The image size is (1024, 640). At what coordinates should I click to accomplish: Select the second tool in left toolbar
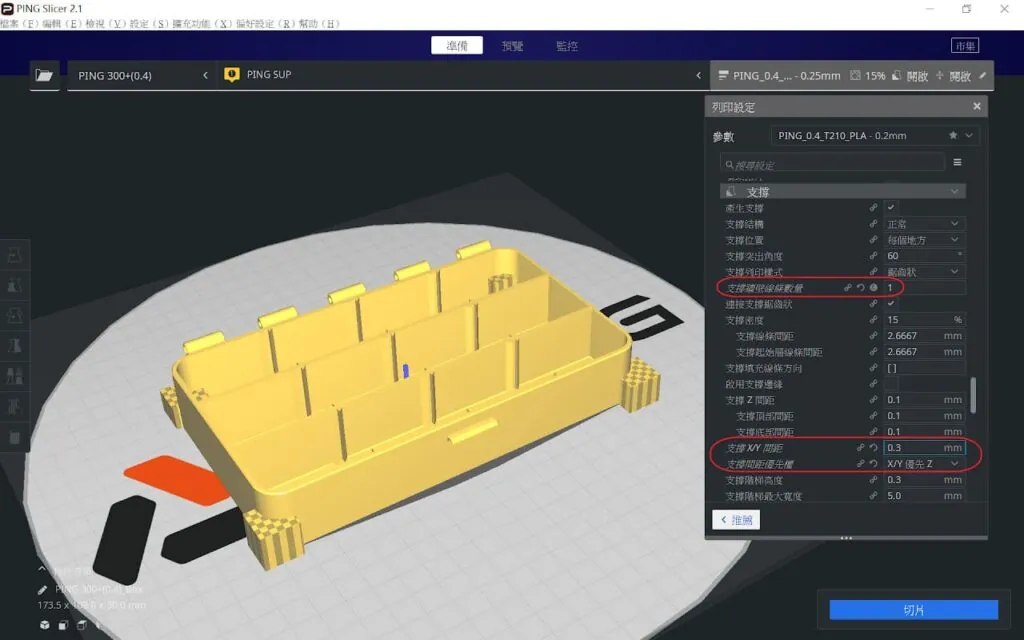tap(14, 285)
